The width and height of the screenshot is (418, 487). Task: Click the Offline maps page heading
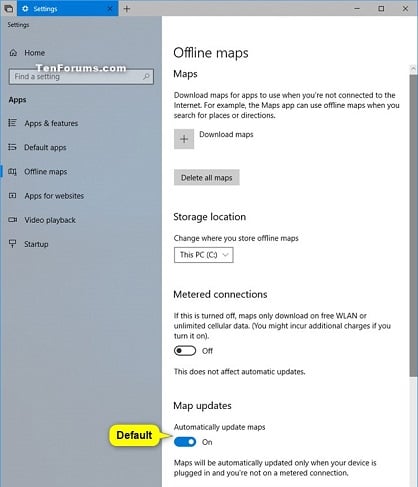(211, 53)
